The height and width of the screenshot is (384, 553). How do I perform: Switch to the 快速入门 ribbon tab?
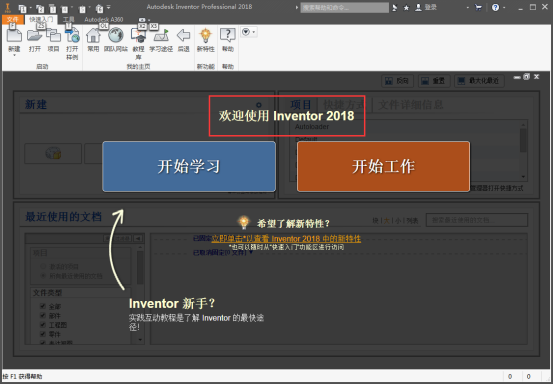pos(41,20)
